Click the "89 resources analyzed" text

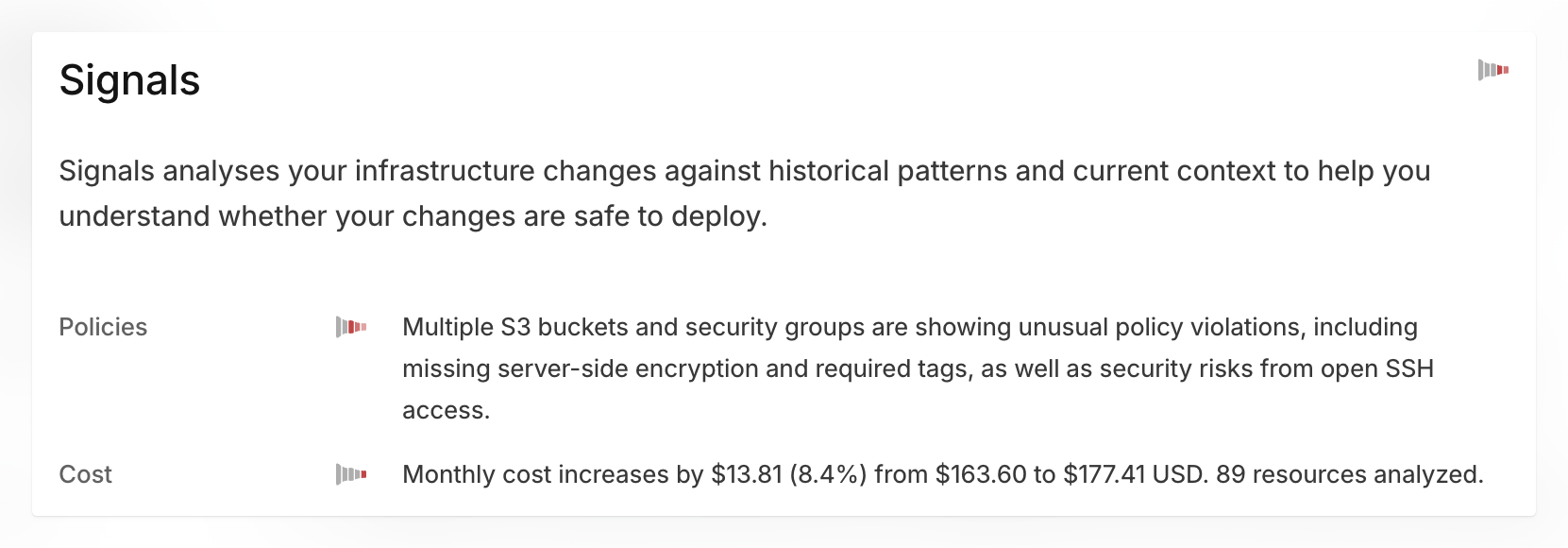click(x=1349, y=474)
